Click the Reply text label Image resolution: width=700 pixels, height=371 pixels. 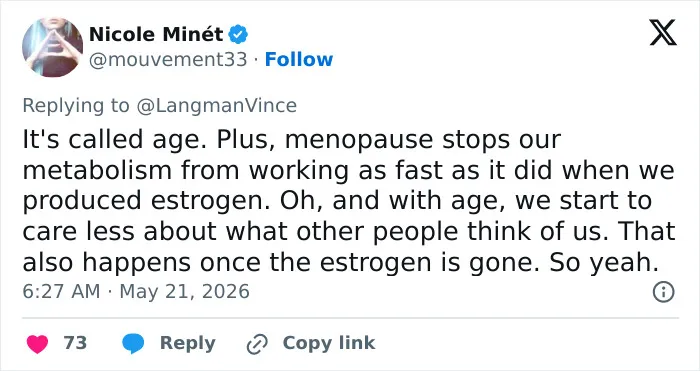pos(188,343)
